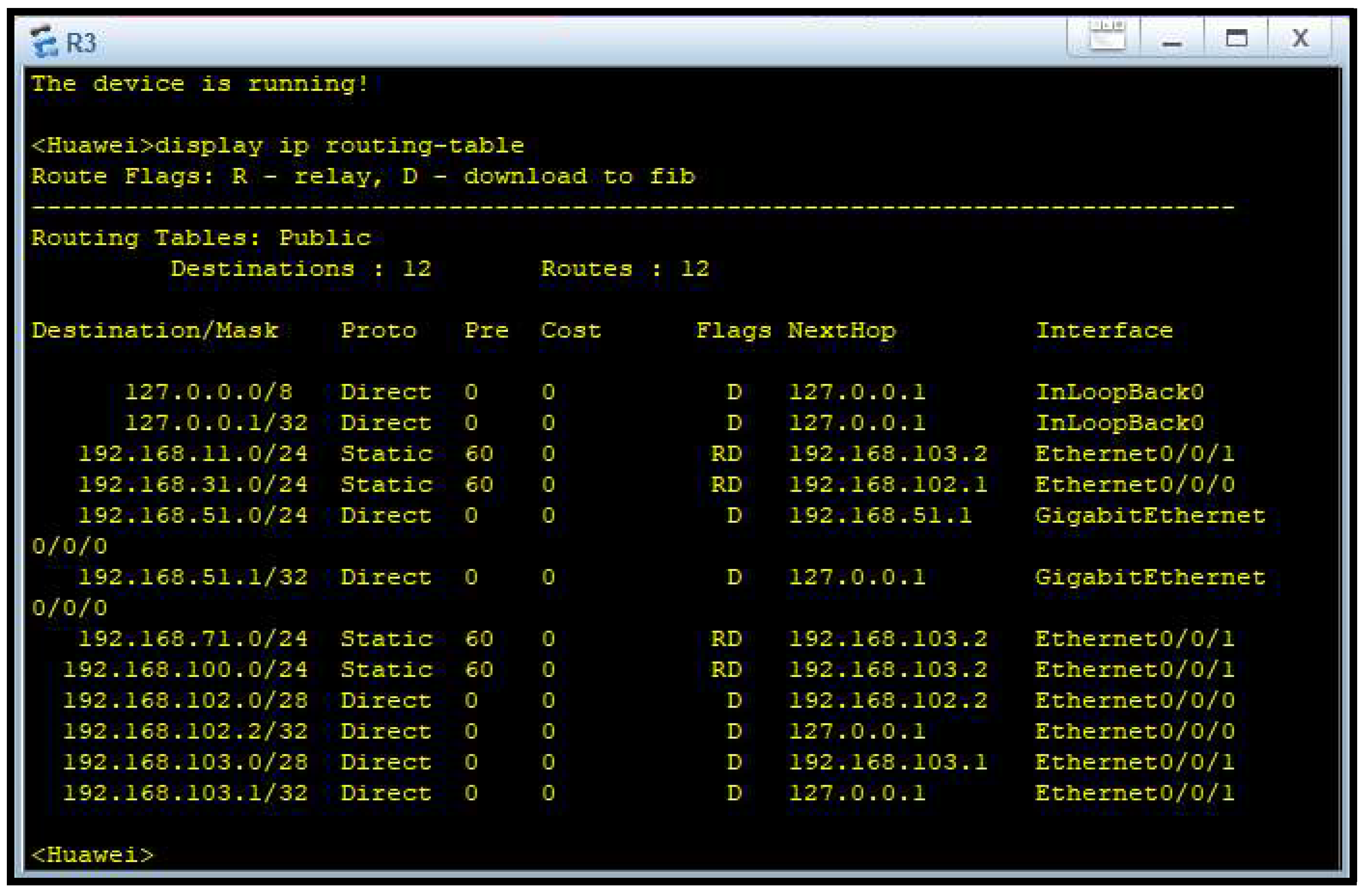
Task: Click the final <Huawei> command prompt line
Action: (93, 855)
